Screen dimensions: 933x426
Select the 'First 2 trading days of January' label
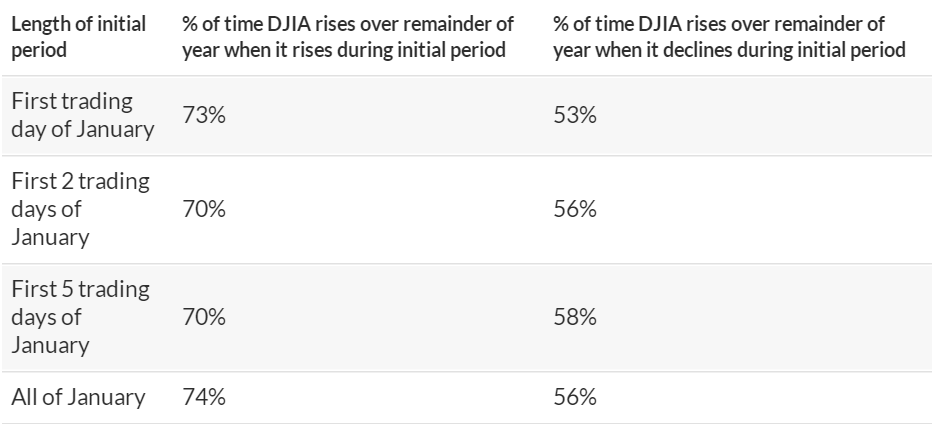coord(80,209)
